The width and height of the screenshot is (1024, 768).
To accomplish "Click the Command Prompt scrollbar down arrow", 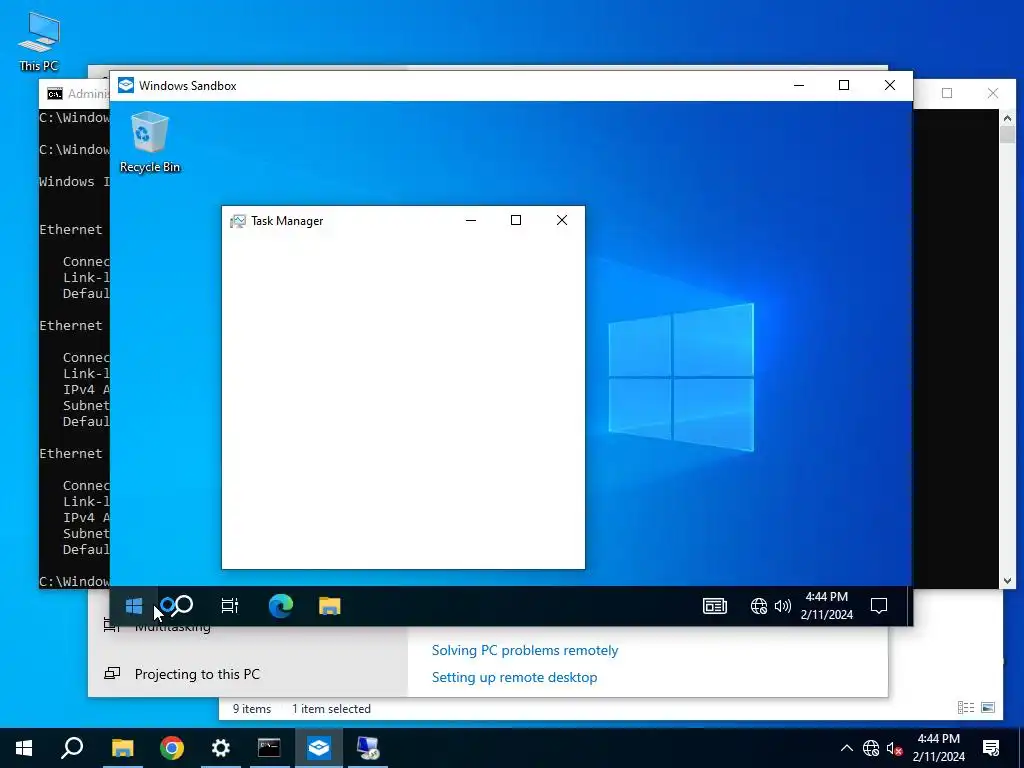I will point(1007,581).
